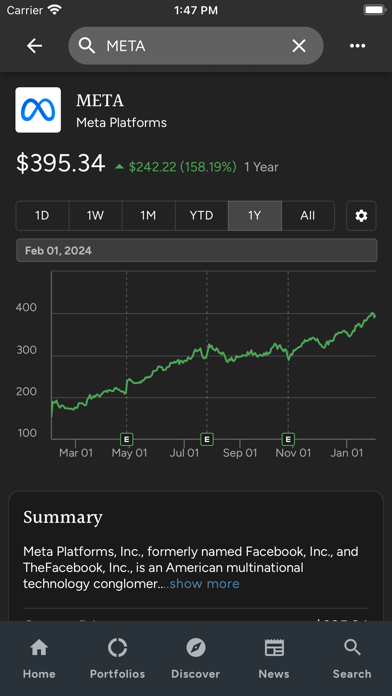392x696 pixels.
Task: Go to Home in the bottom bar
Action: (39, 659)
